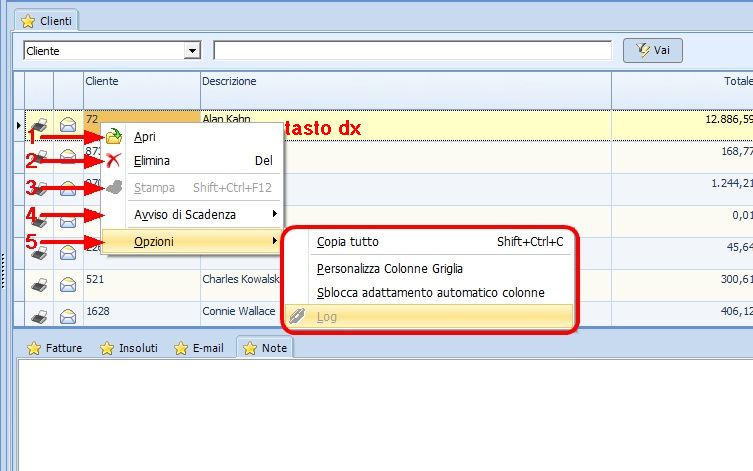Click the star icon on Note tab
This screenshot has width=753, height=471.
250,348
